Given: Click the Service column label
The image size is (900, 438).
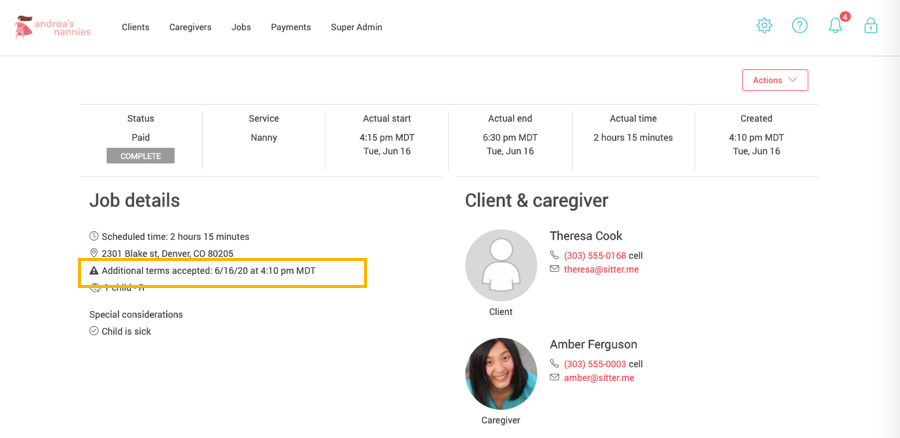Looking at the screenshot, I should click(x=263, y=119).
